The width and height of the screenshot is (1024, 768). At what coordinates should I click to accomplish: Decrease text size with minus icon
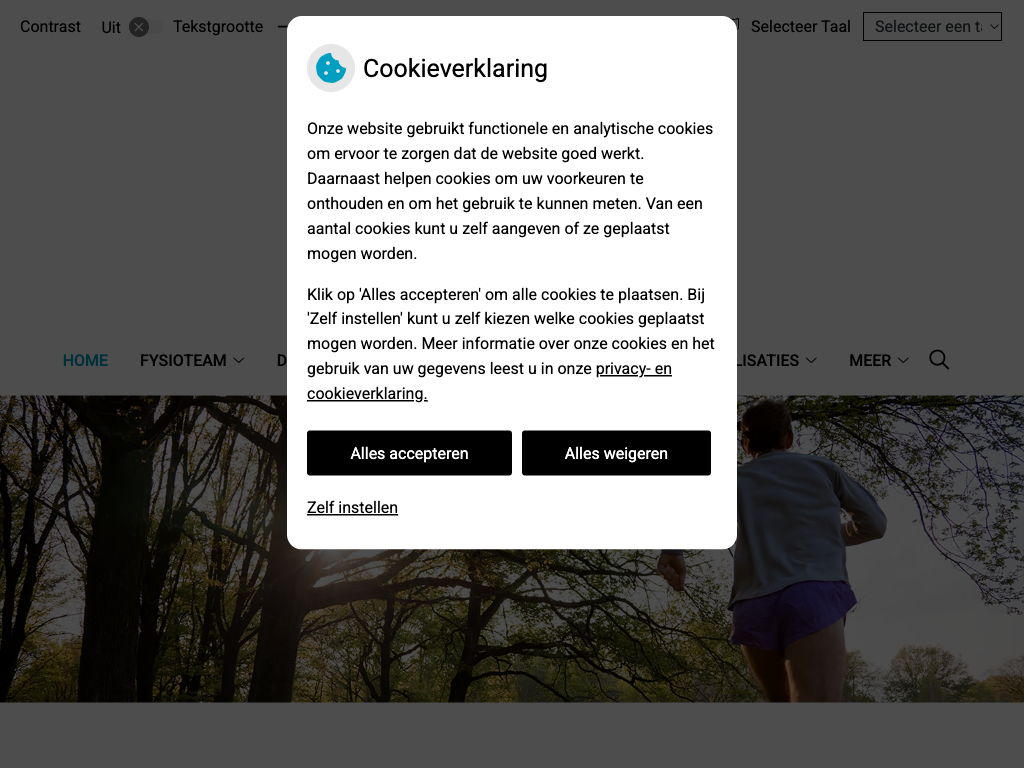click(x=282, y=27)
